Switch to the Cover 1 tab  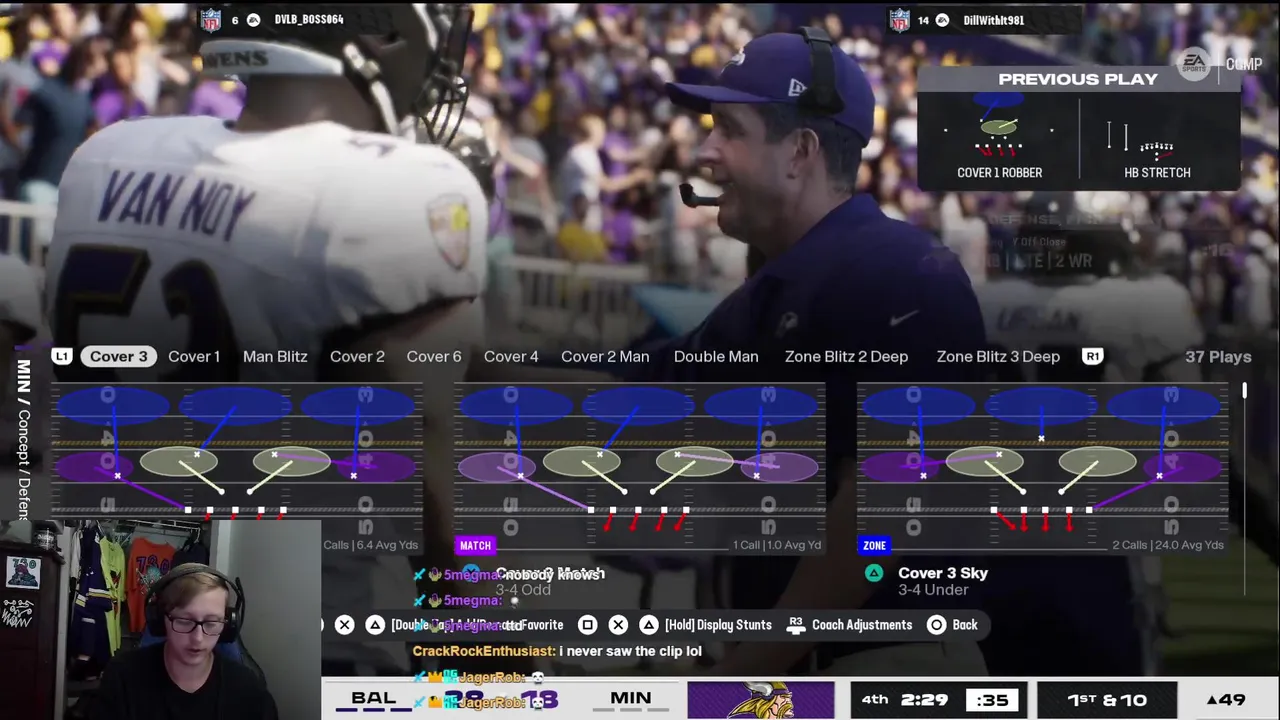point(194,356)
